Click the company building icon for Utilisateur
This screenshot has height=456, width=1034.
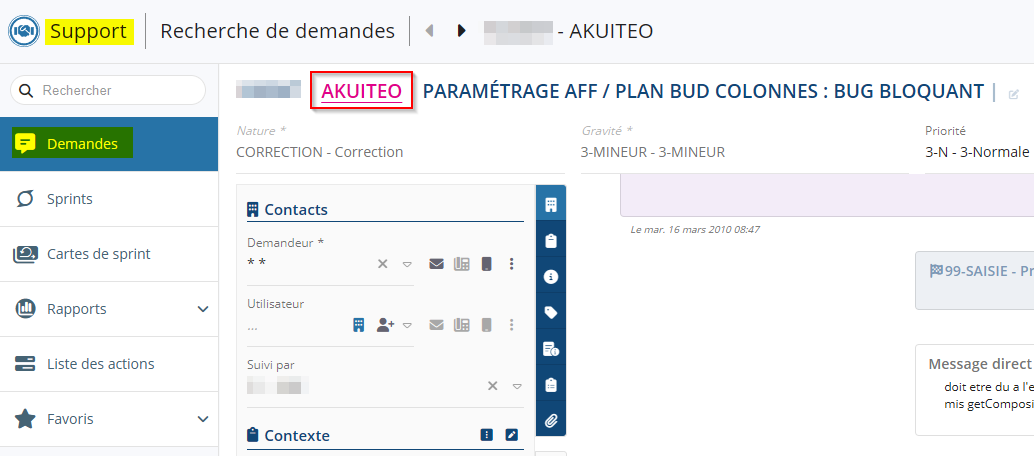[358, 325]
